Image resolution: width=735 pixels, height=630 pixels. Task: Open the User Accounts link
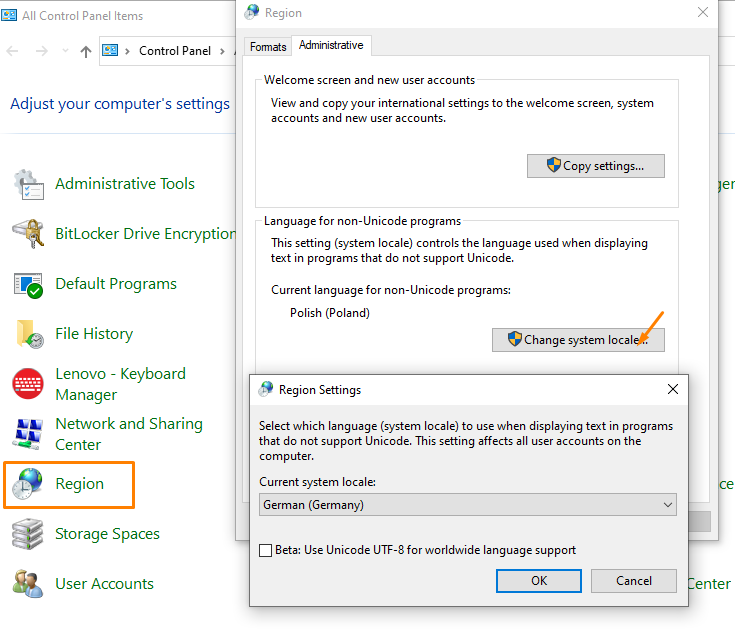(x=105, y=584)
